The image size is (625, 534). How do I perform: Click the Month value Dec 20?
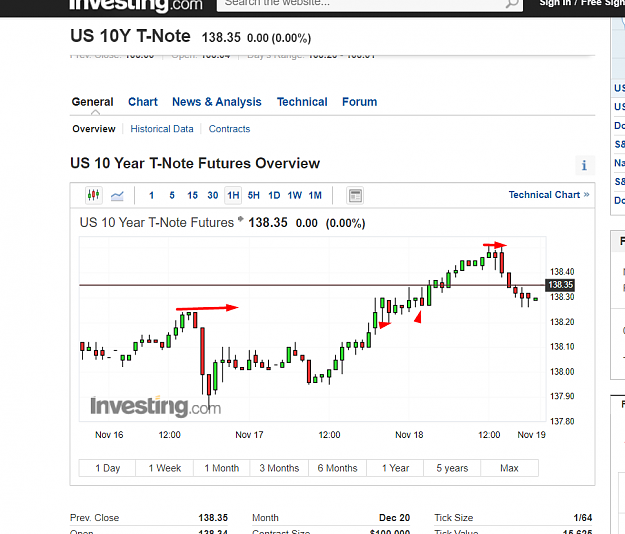(x=394, y=518)
